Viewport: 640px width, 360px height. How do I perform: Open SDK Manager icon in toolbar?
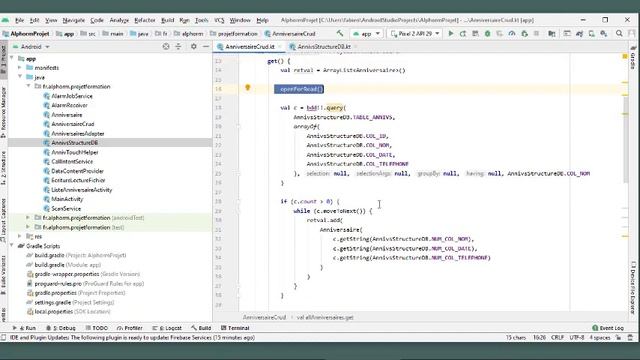[604, 33]
